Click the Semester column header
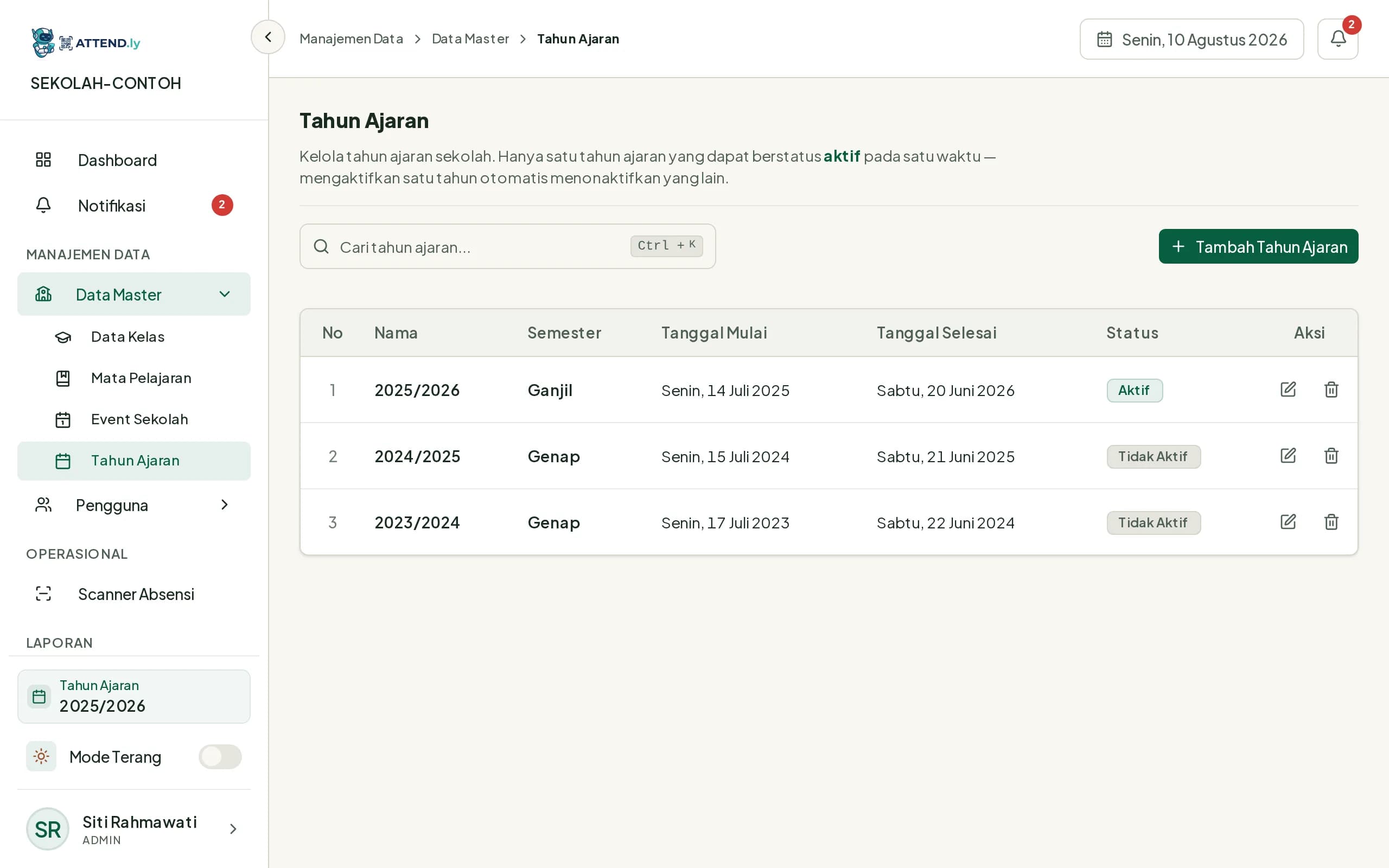Viewport: 1389px width, 868px height. pos(564,333)
